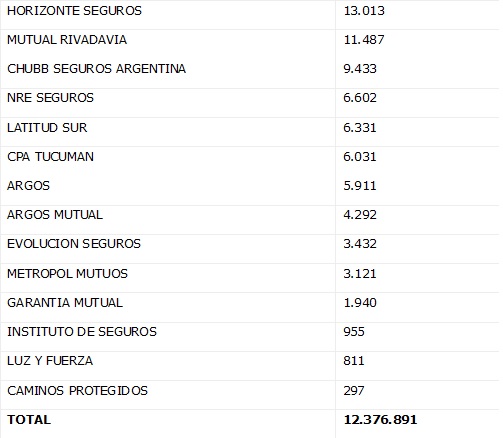
Task: Click the ARGOS MUTUAL entry
Action: pyautogui.click(x=55, y=215)
